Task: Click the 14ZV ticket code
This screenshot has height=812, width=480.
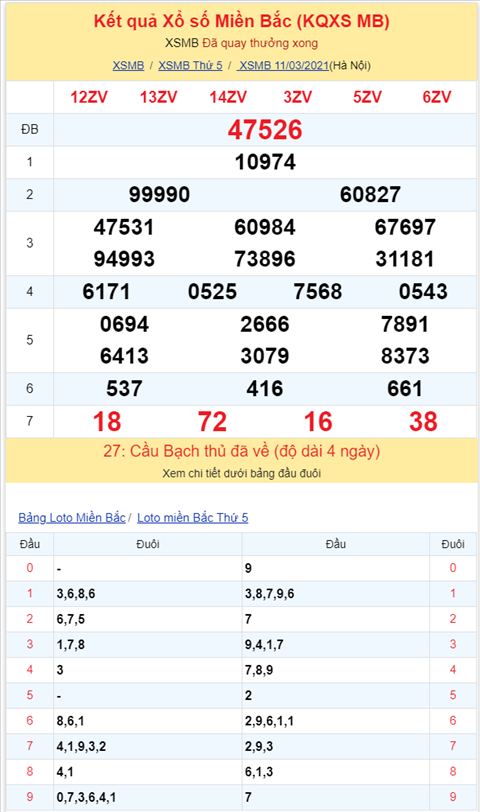Action: 228,97
